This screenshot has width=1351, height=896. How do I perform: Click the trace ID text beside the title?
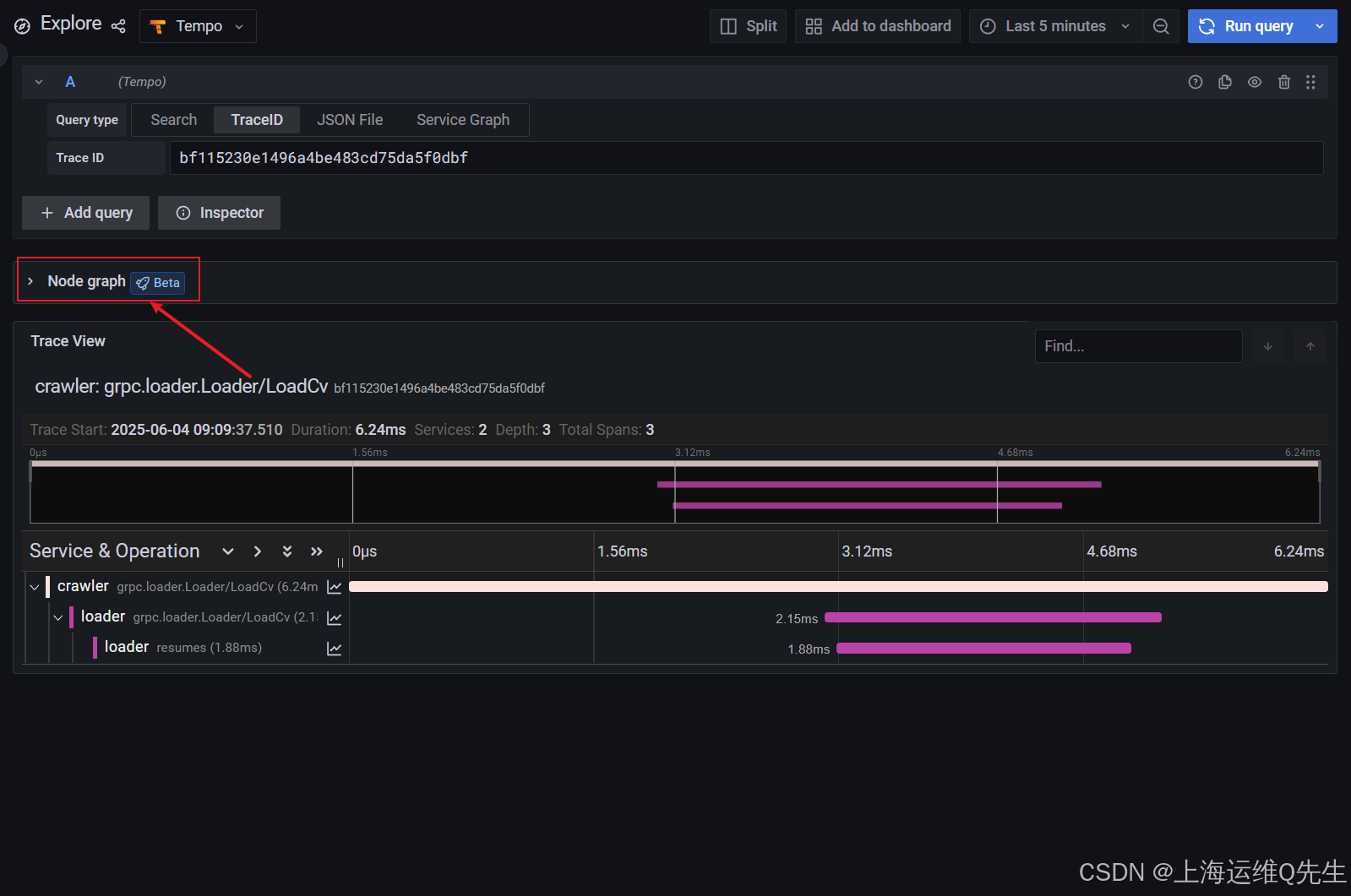pyautogui.click(x=439, y=388)
